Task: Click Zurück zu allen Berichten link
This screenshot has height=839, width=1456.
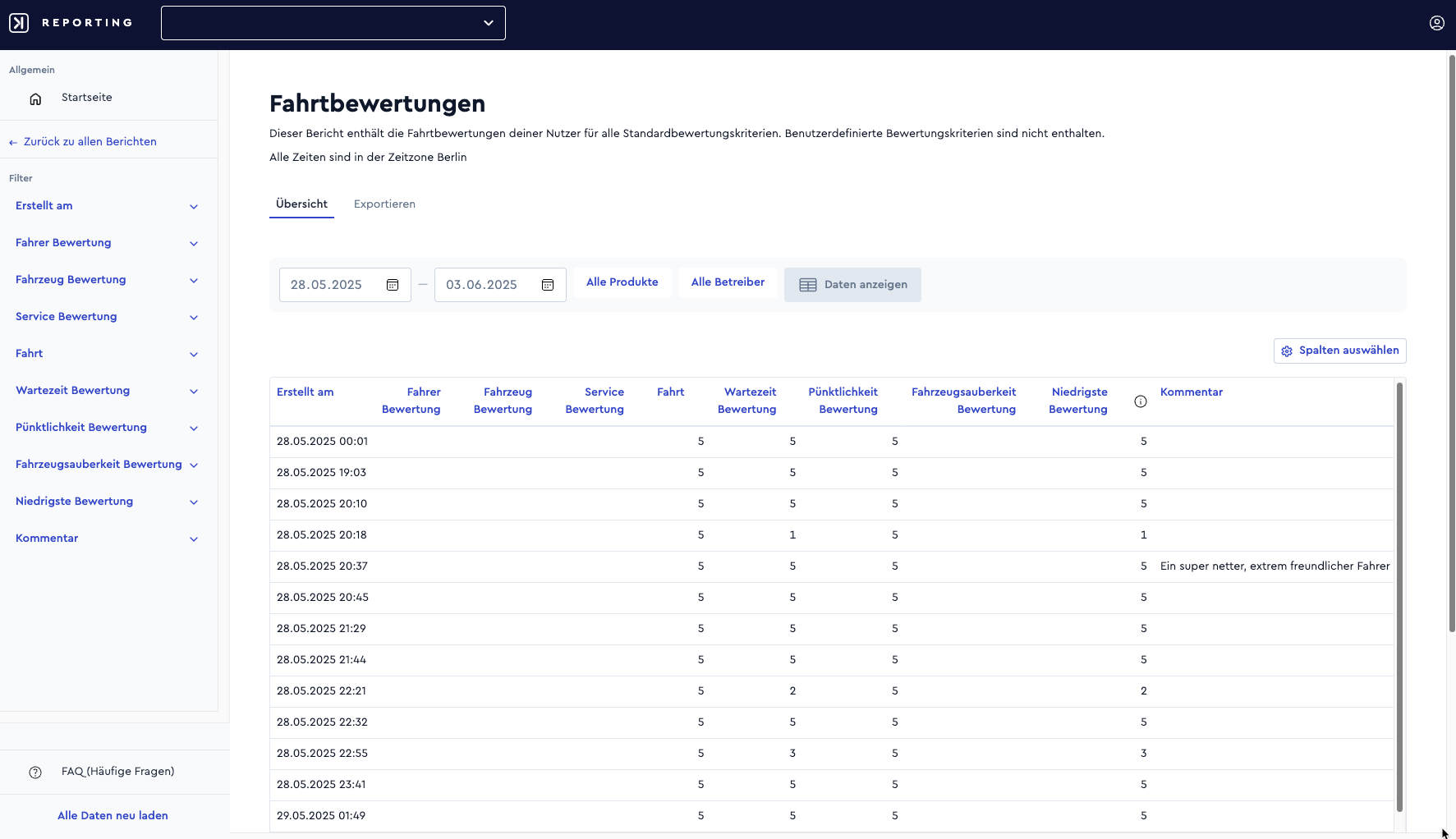Action: 83,142
